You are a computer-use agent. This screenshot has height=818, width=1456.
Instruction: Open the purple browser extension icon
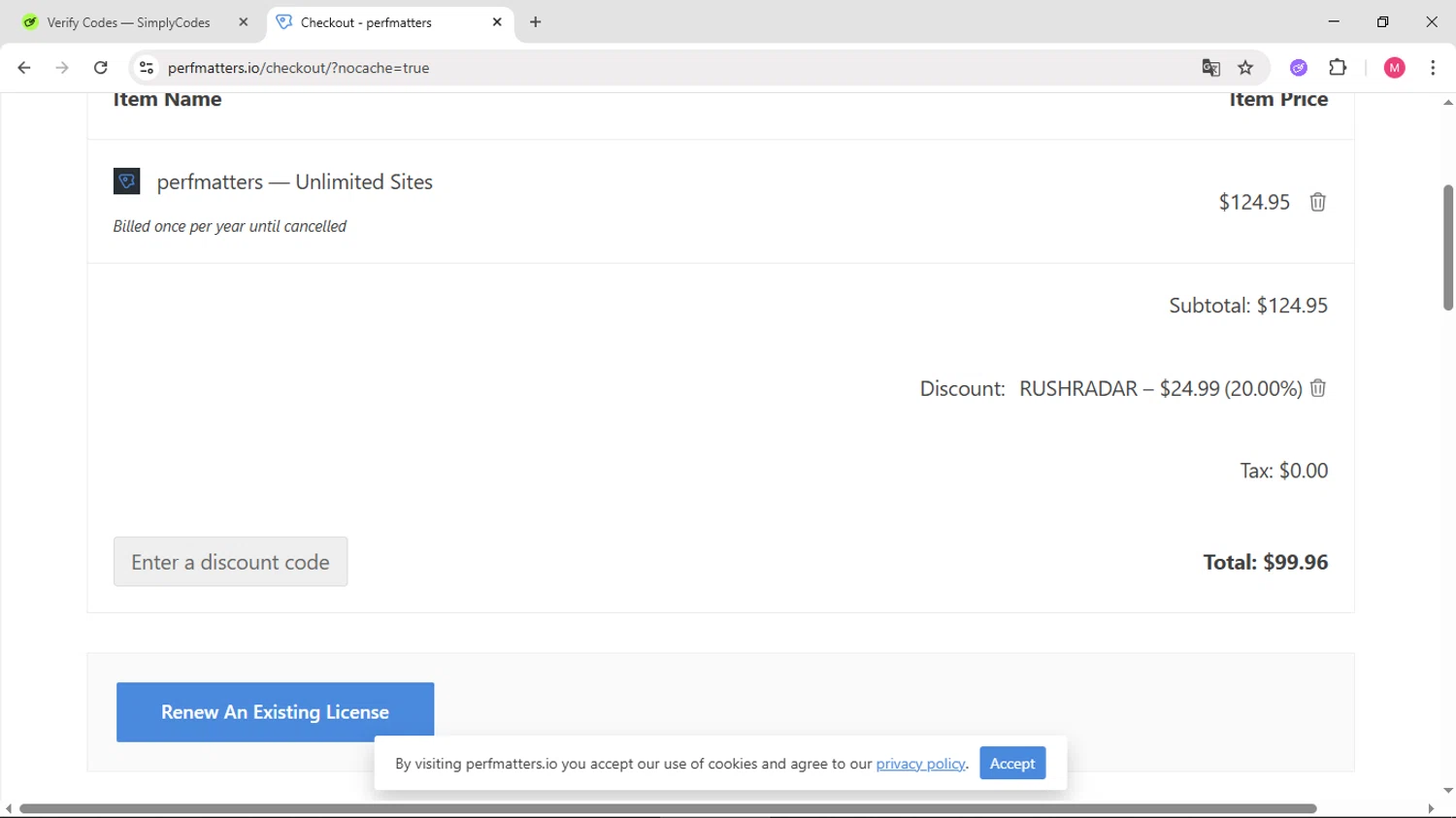click(1299, 68)
